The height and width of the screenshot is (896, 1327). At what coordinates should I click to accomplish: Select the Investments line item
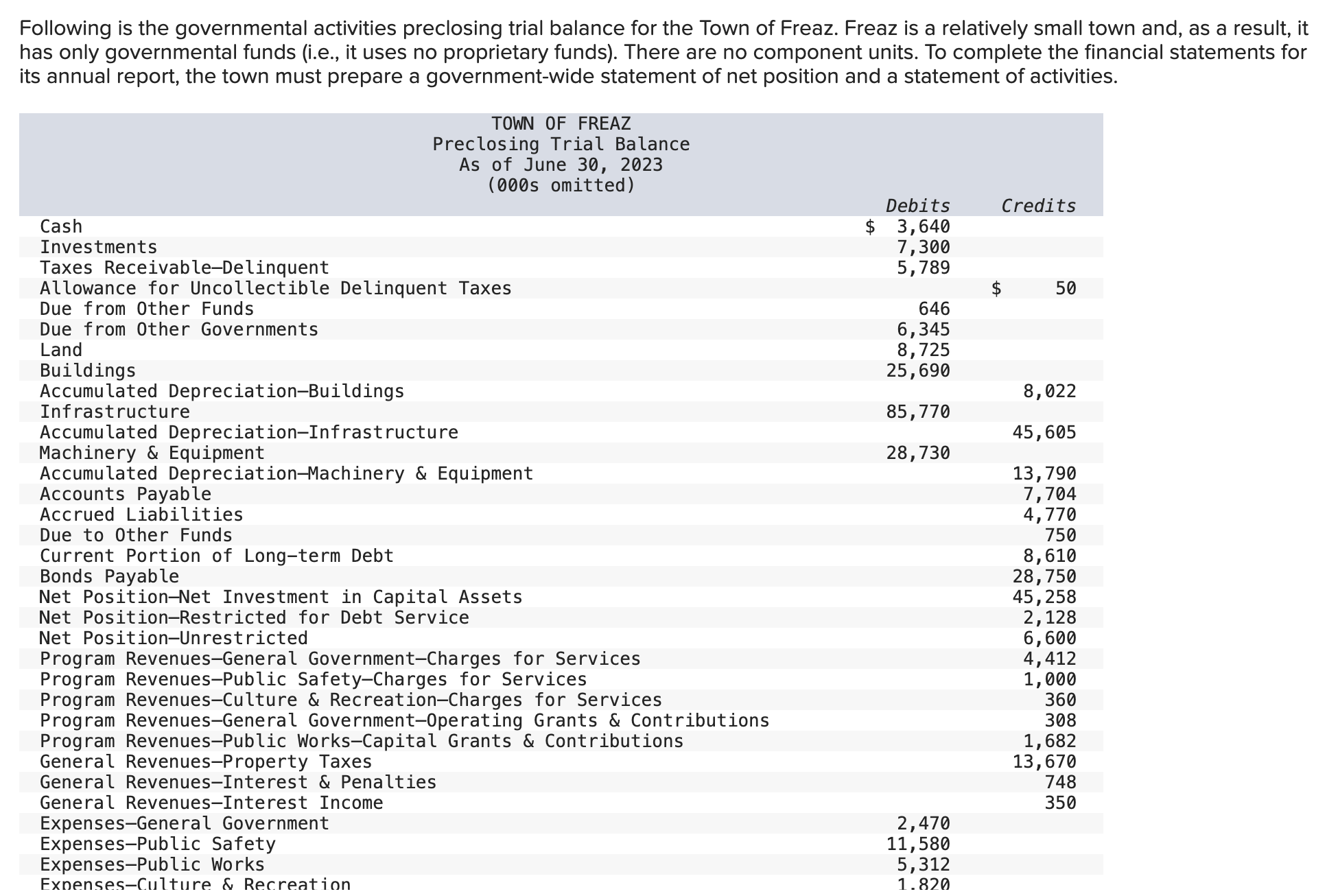coord(98,247)
